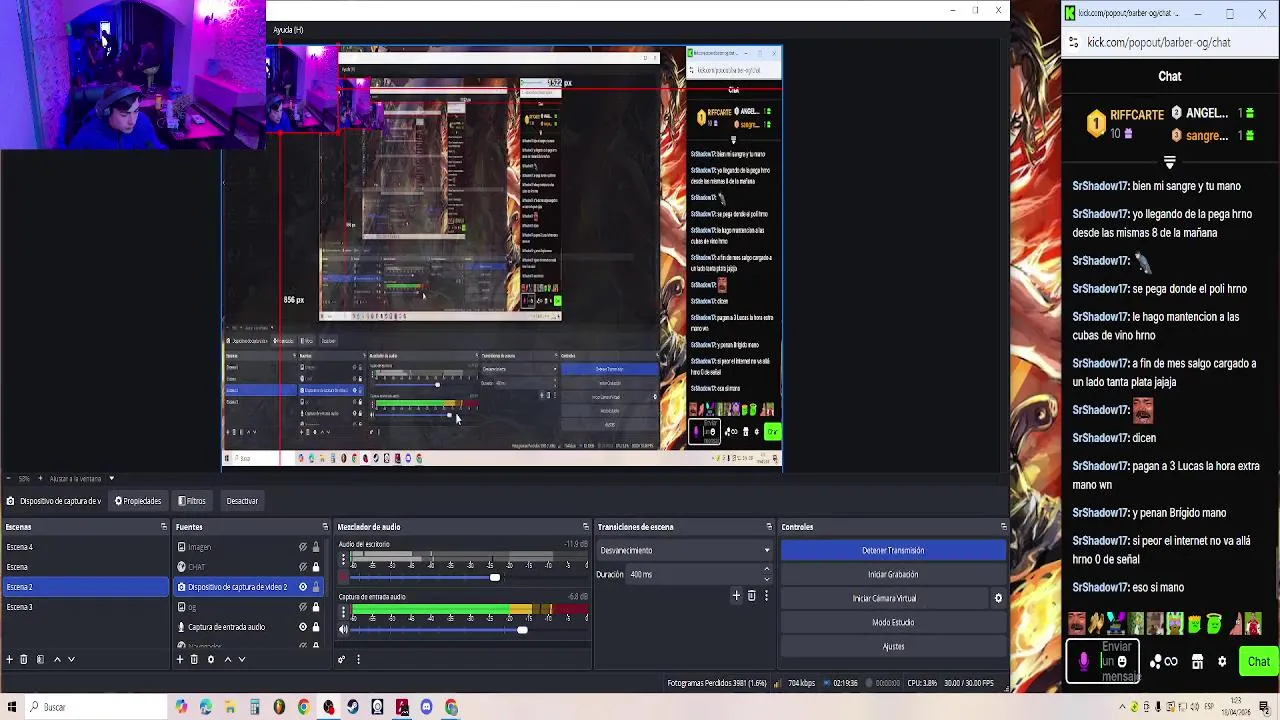Float the Mezclador de audio dock
1280x720 pixels.
[585, 527]
